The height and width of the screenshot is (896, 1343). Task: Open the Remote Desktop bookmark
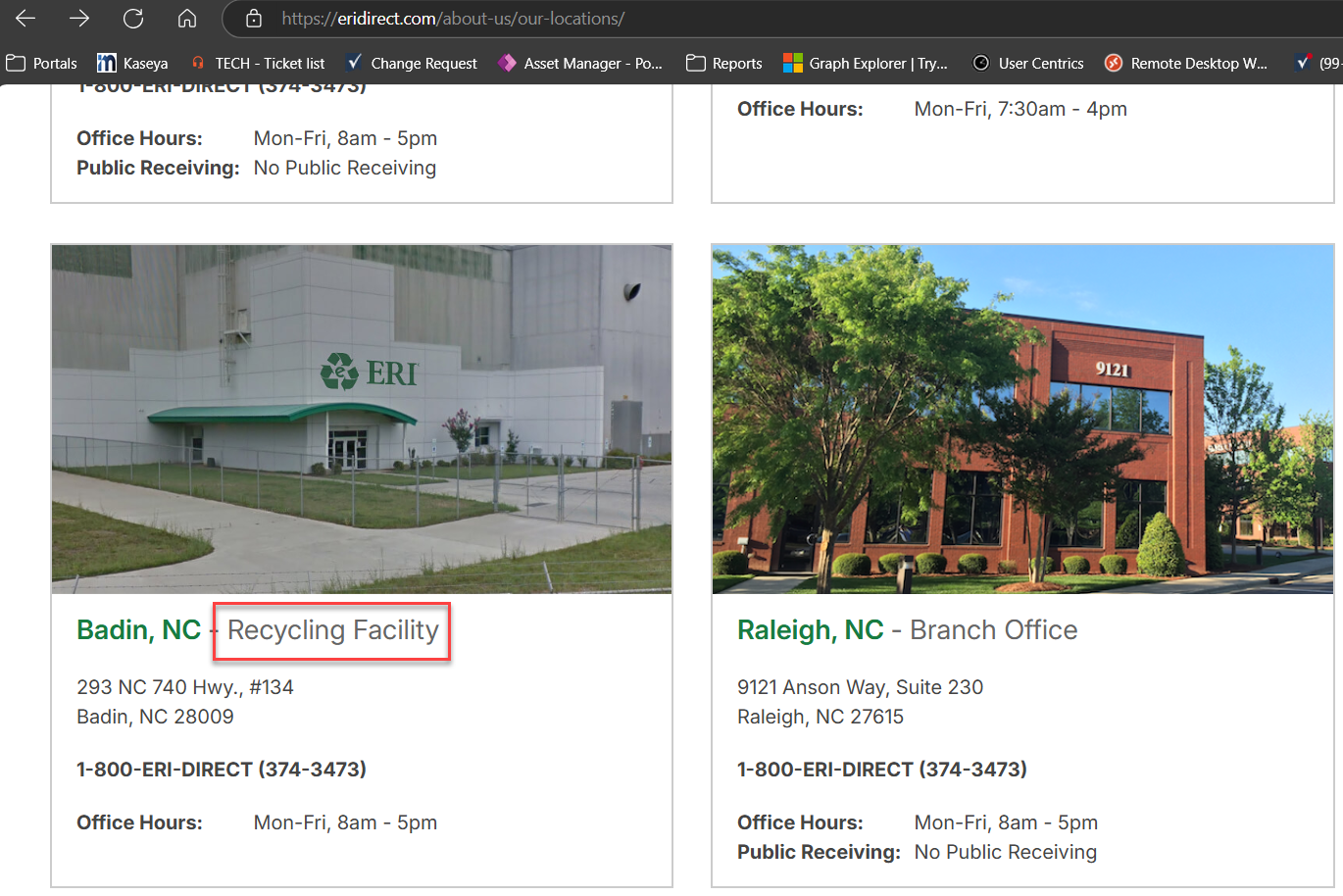(1186, 63)
